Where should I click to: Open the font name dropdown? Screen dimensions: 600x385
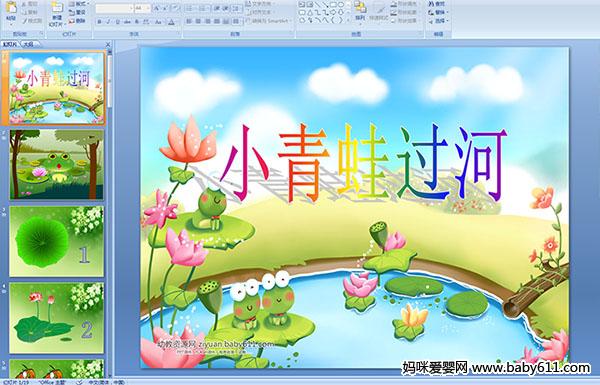[x=131, y=8]
